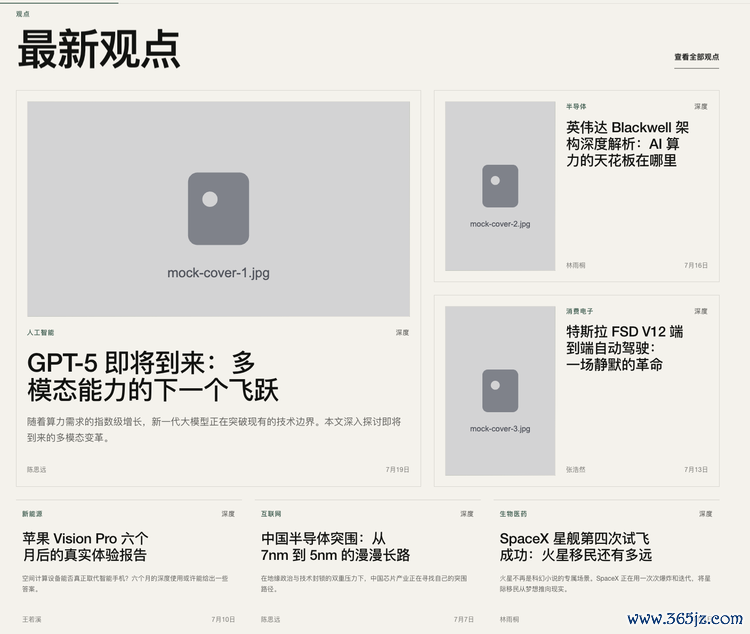Image resolution: width=750 pixels, height=634 pixels.
Task: Click the mock-cover-3.jpg thumbnail
Action: pos(500,391)
